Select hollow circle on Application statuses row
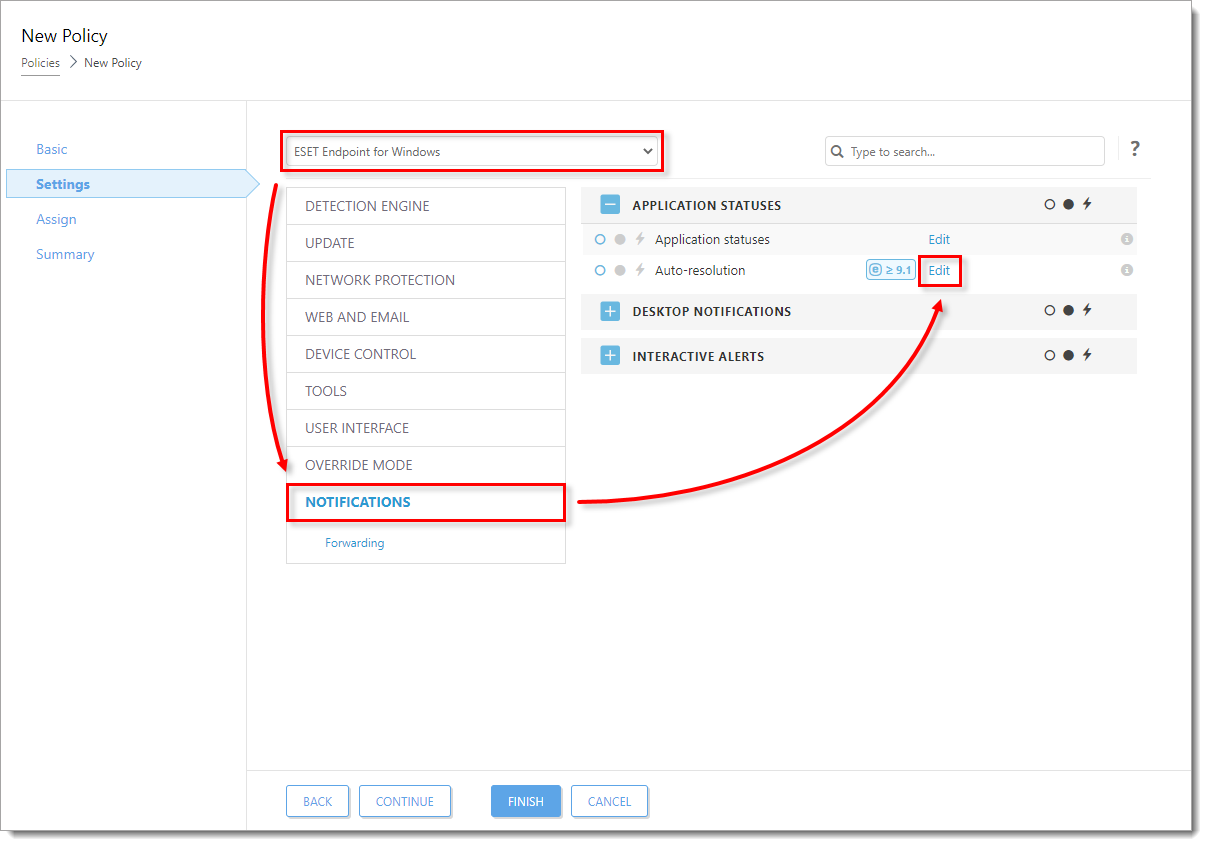The width and height of the screenshot is (1207, 846). (600, 240)
